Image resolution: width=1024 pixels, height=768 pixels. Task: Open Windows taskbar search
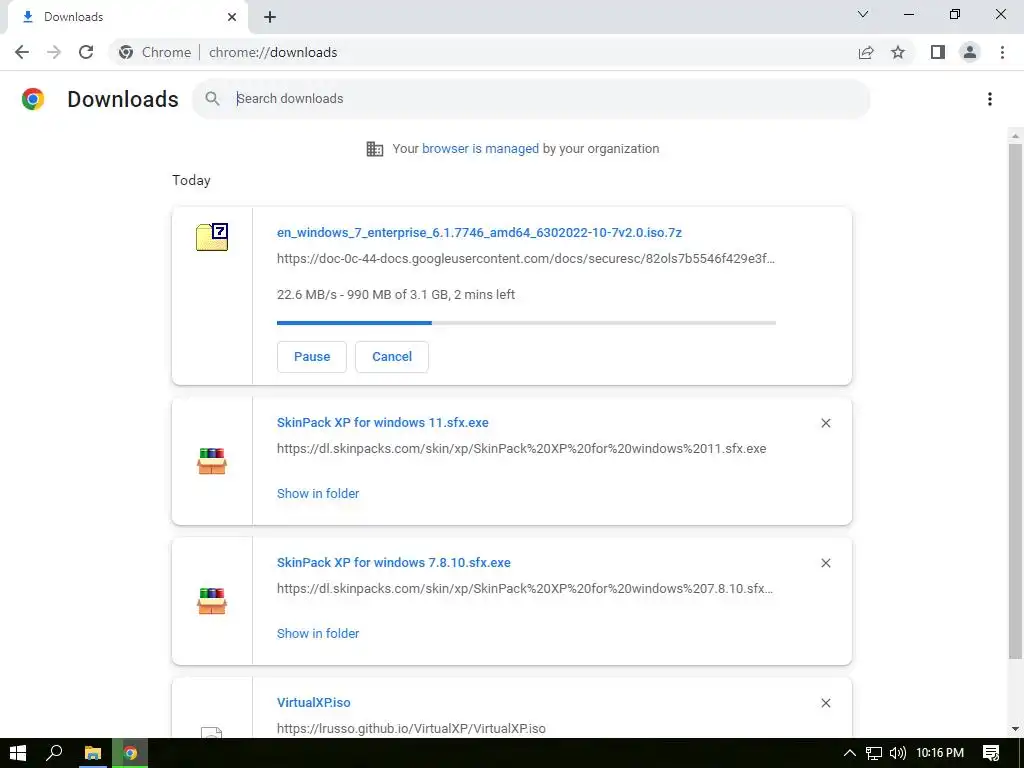(x=54, y=753)
